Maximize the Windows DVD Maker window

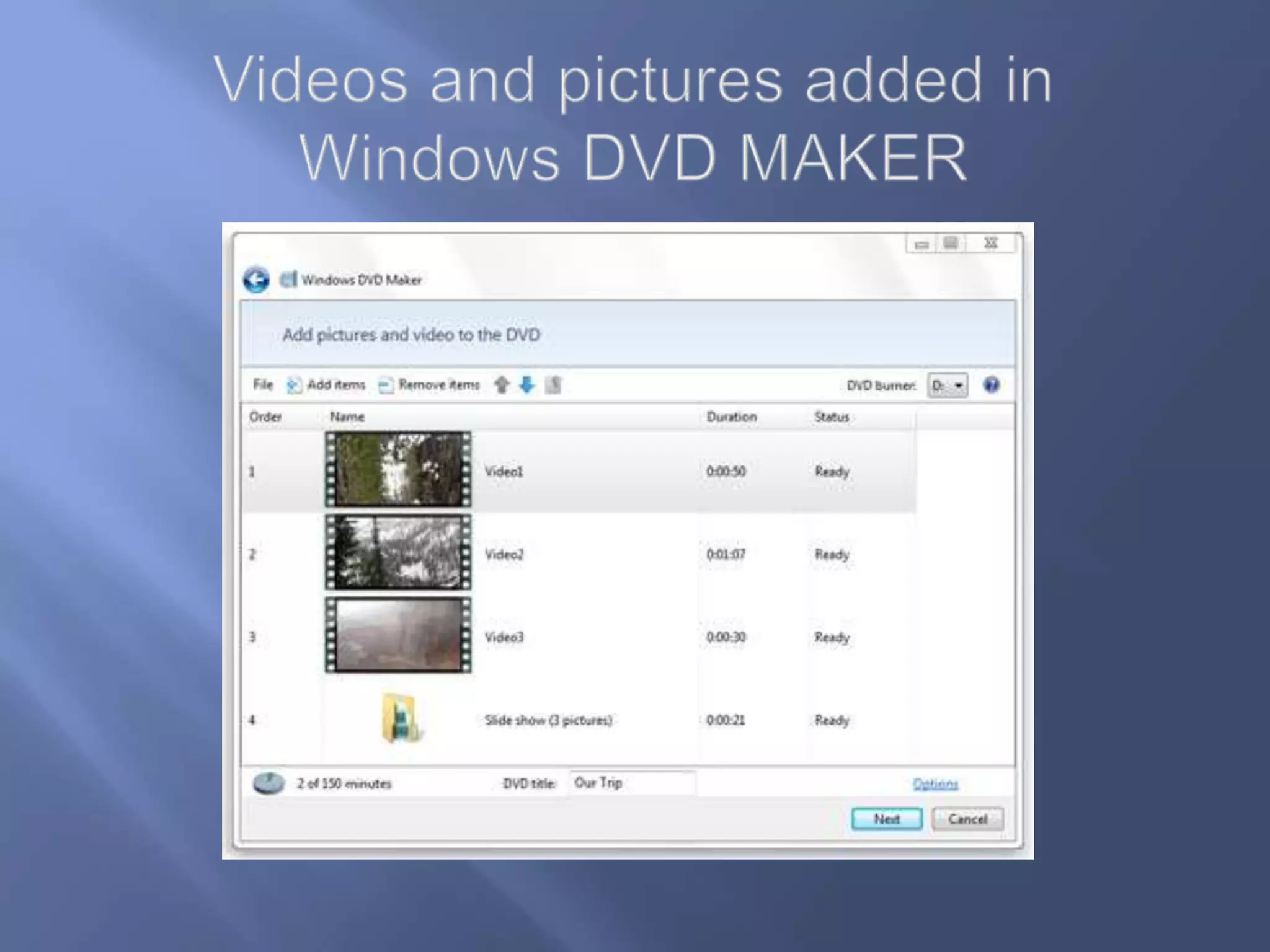pyautogui.click(x=951, y=244)
